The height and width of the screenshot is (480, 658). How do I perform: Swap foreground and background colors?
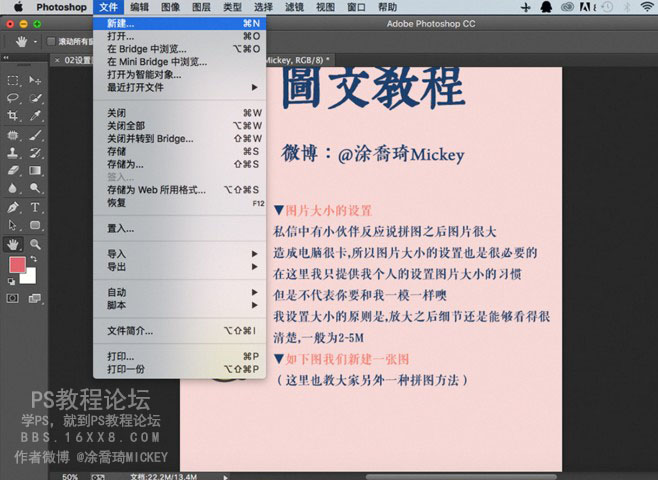click(34, 259)
